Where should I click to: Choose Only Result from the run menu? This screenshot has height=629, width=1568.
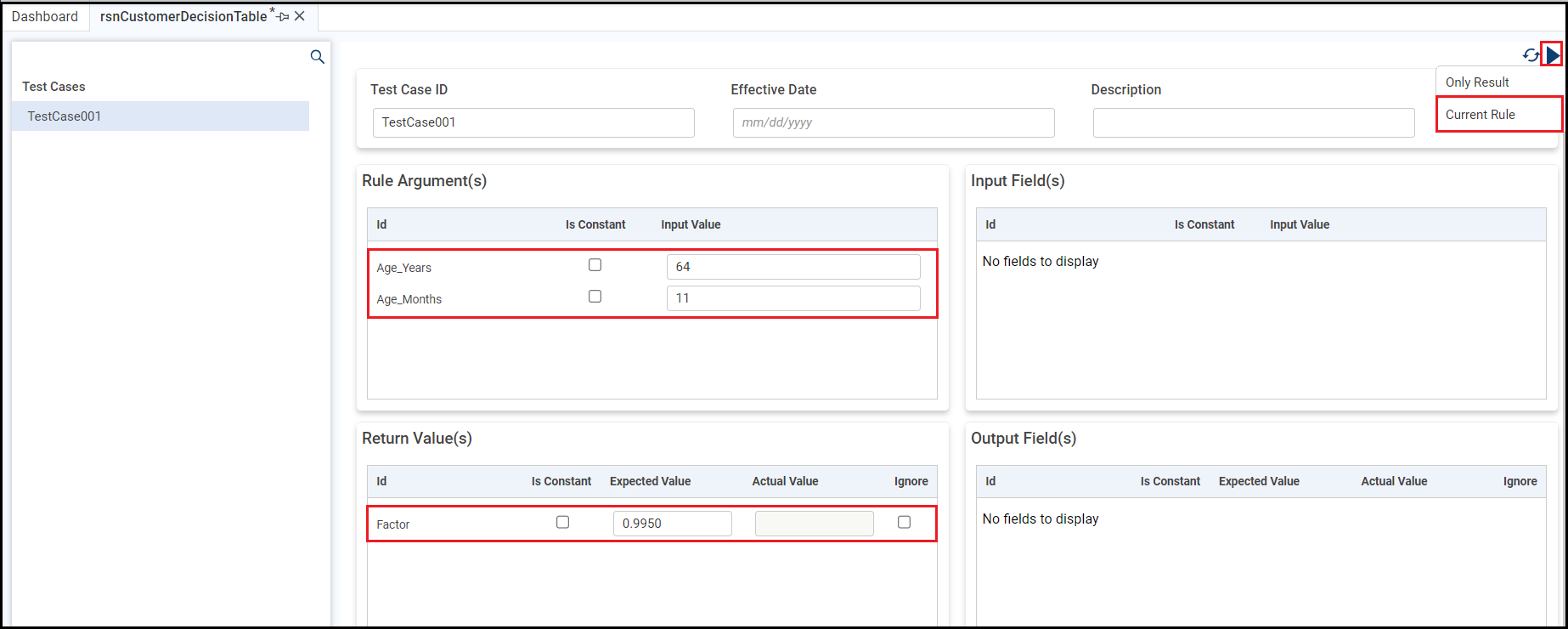(x=1477, y=82)
